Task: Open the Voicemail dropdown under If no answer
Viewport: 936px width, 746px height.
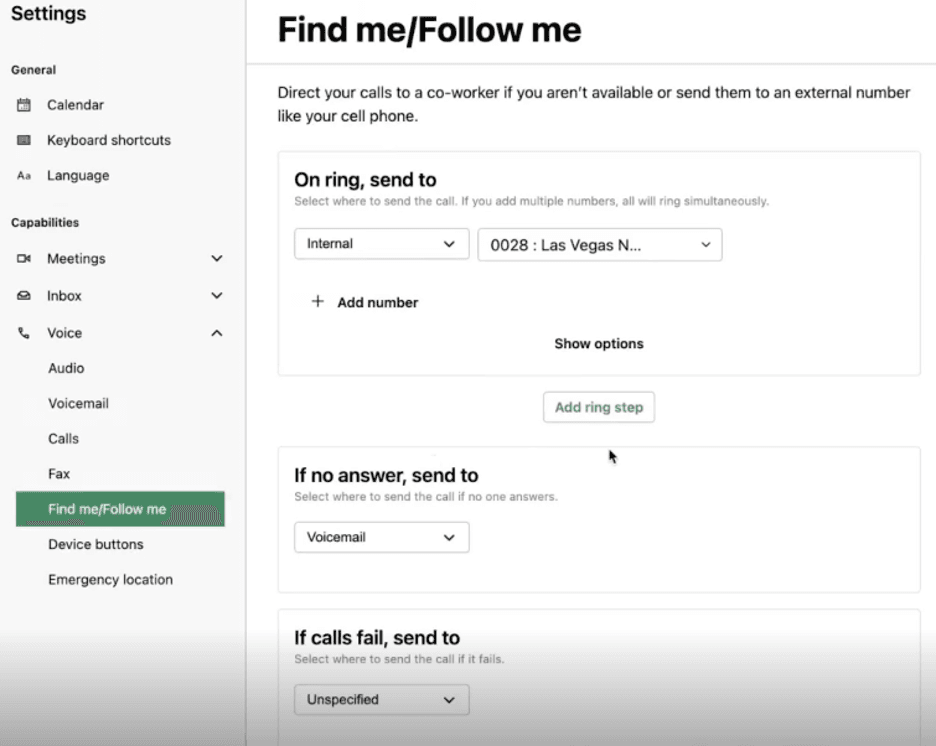Action: click(x=380, y=537)
